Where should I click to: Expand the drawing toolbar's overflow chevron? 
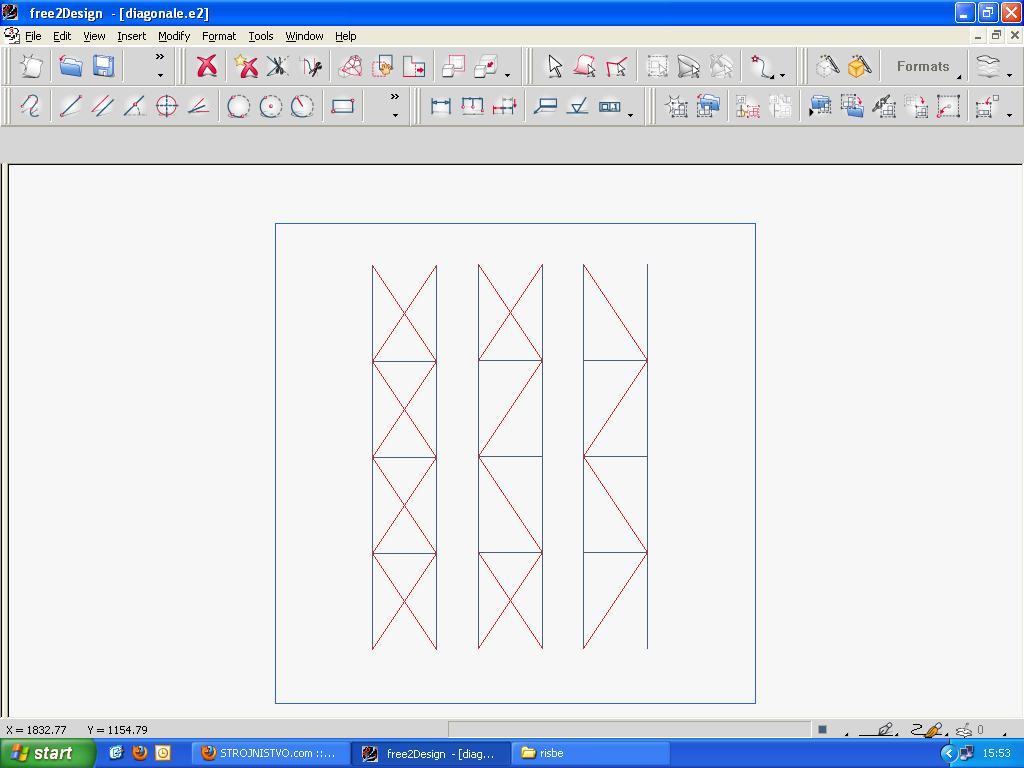pos(394,97)
